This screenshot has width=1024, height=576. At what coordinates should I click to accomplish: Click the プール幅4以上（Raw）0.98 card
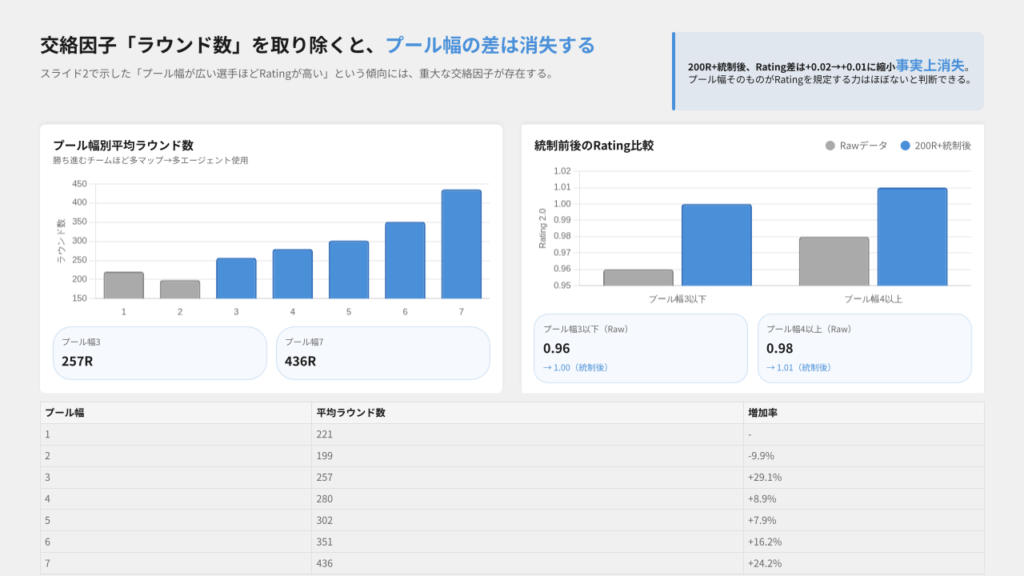[864, 348]
